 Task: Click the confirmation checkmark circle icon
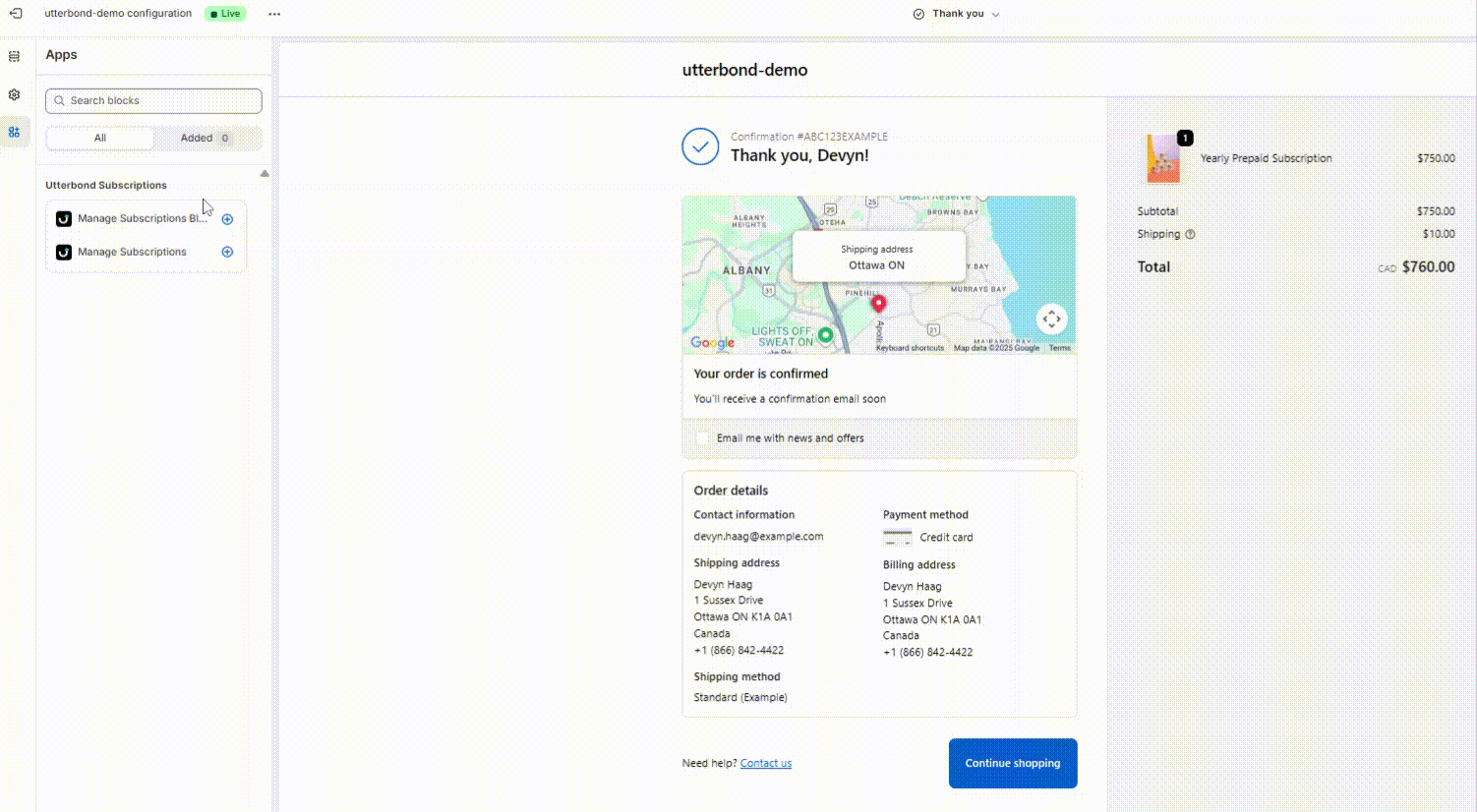point(700,146)
